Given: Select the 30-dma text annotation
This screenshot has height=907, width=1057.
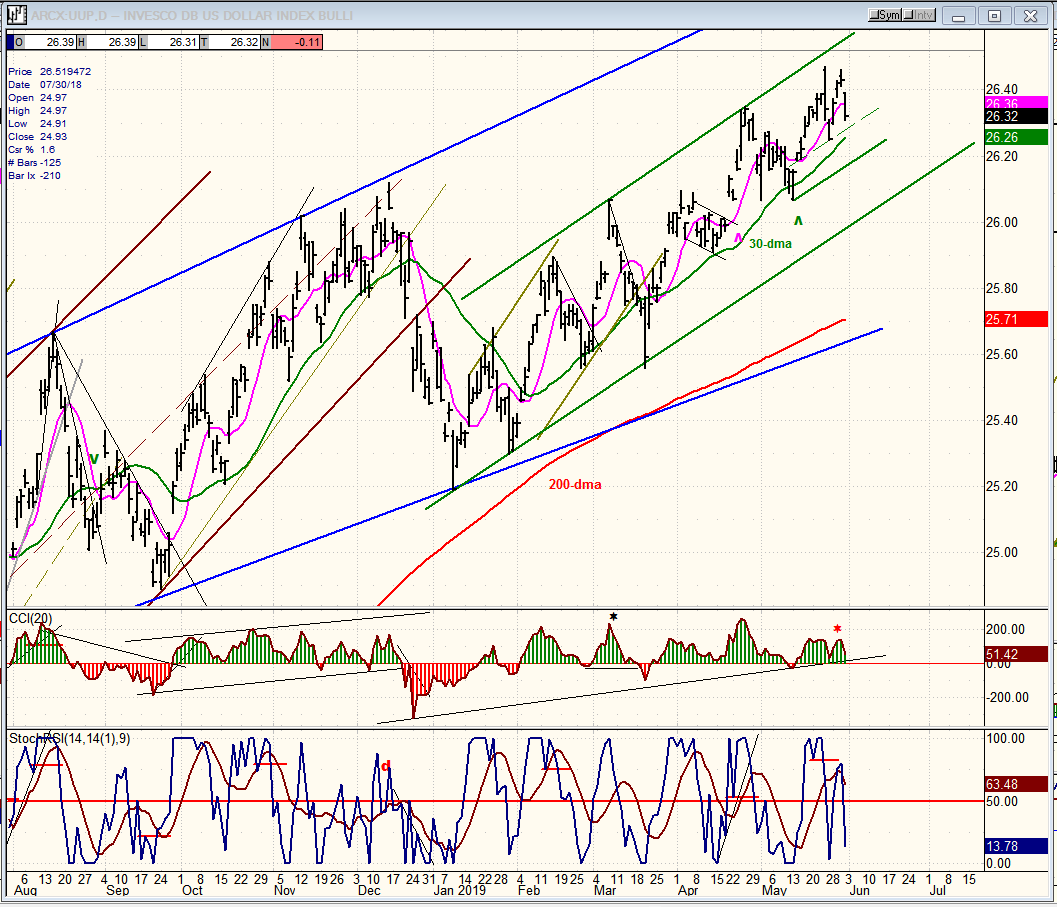Looking at the screenshot, I should pos(770,243).
